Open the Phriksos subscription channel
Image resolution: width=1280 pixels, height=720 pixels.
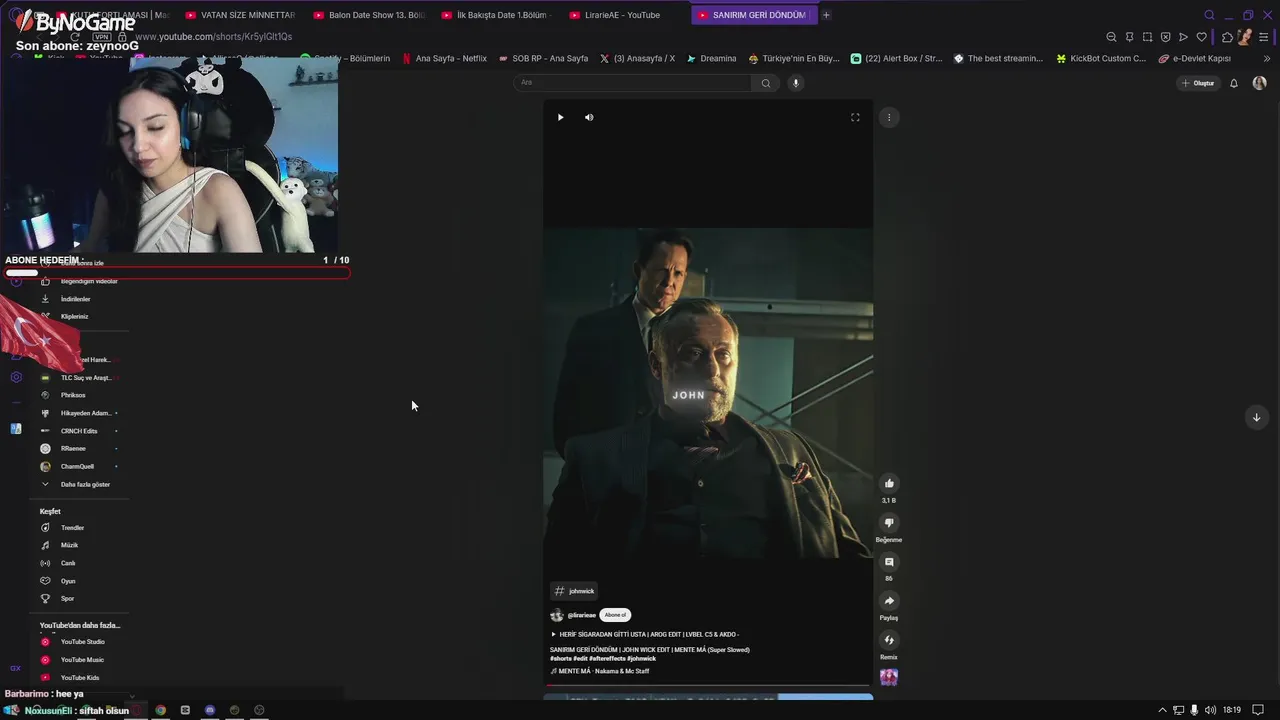pyautogui.click(x=64, y=395)
